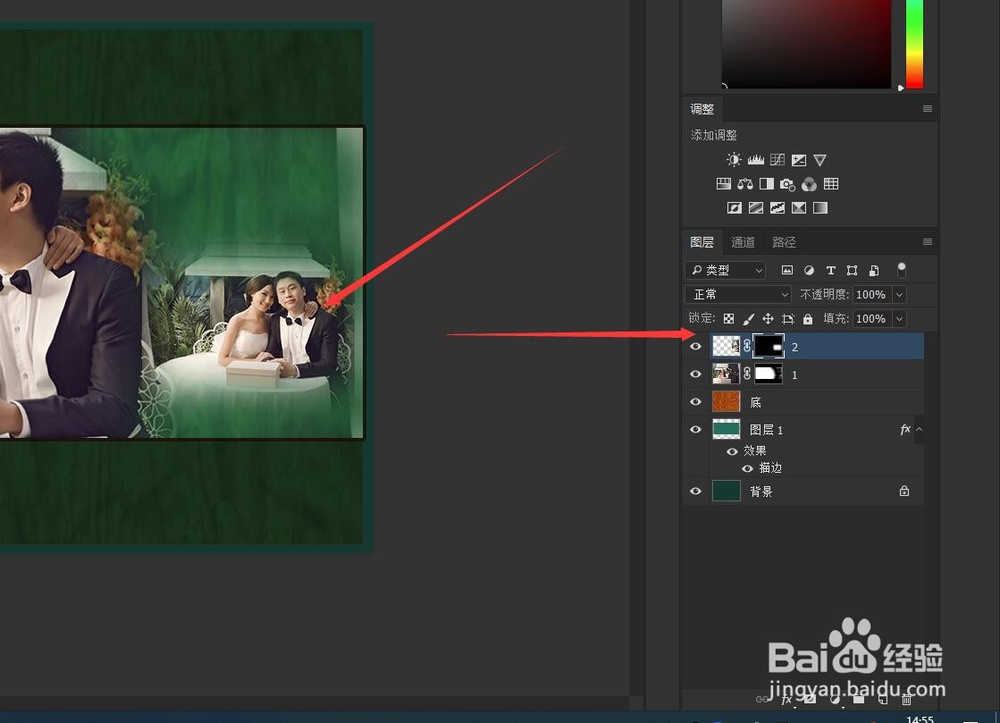Add an Invert adjustment
This screenshot has height=723, width=1000.
[735, 207]
